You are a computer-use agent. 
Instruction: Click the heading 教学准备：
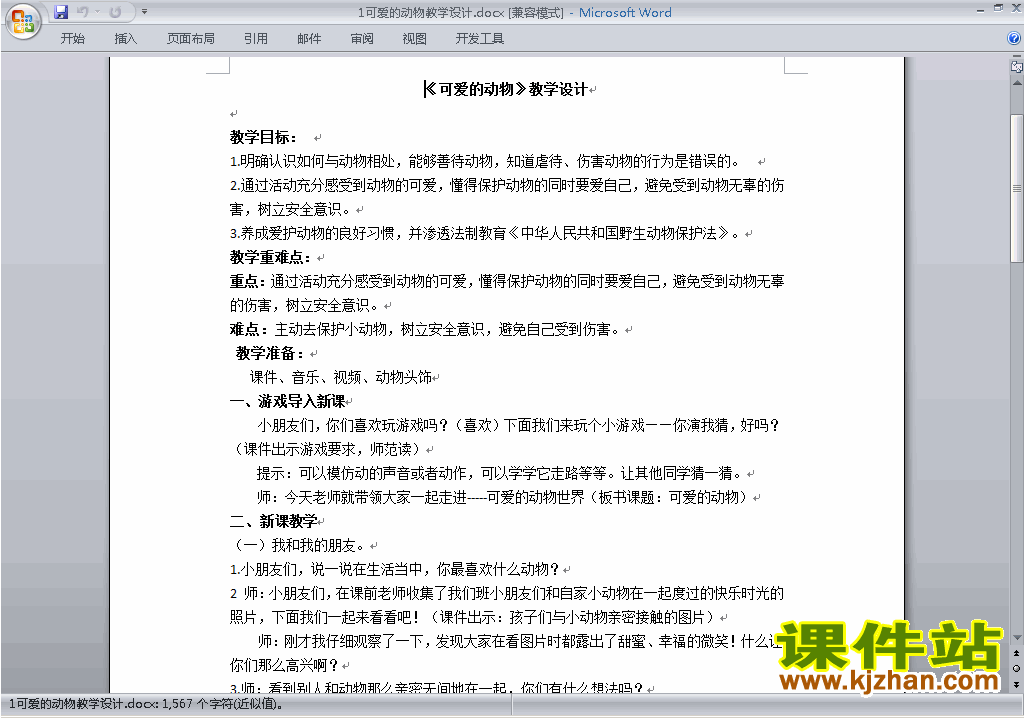coord(270,353)
